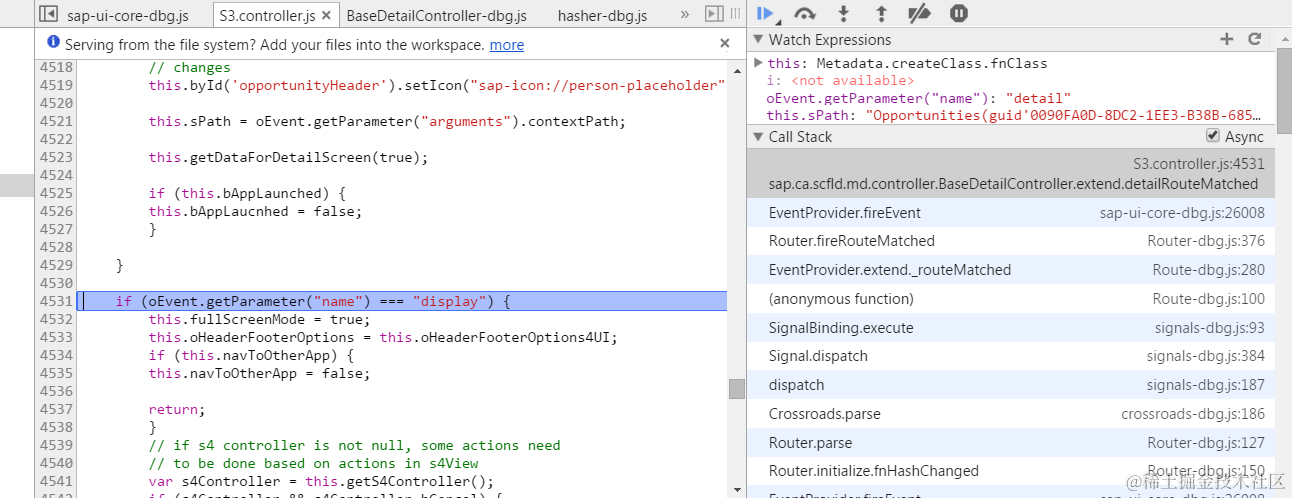Select EventProvider.extend._routeMatched frame
The image size is (1292, 498).
pyautogui.click(x=1011, y=270)
